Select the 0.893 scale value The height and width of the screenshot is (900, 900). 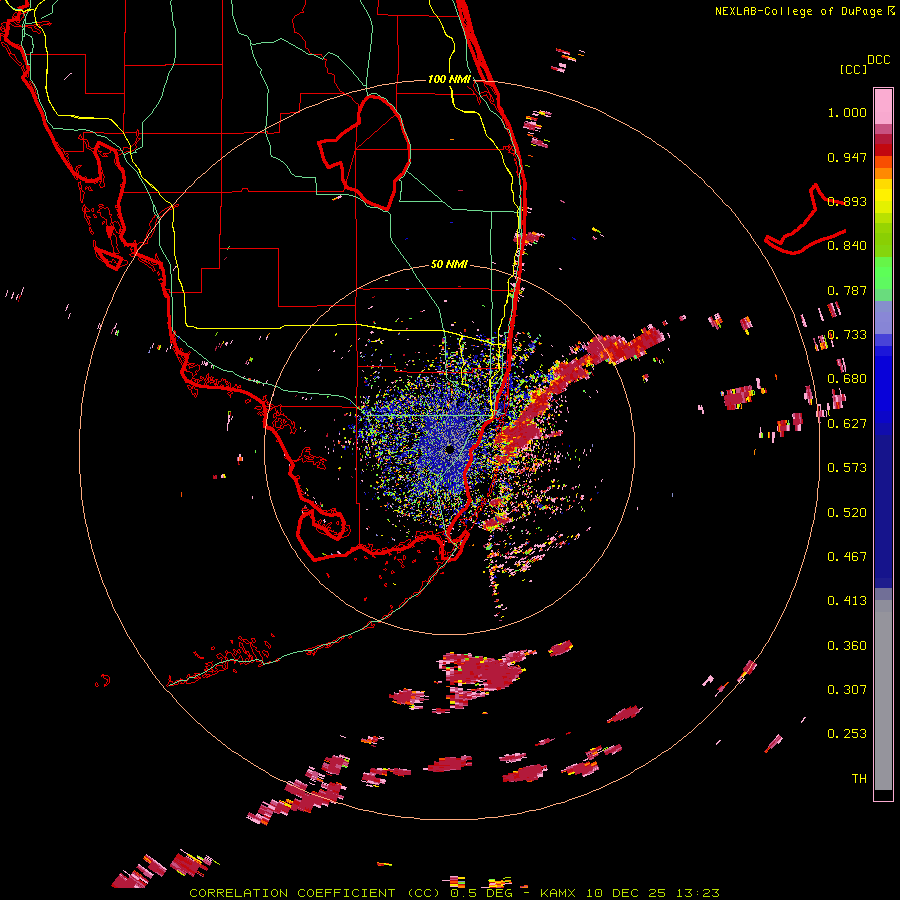847,201
